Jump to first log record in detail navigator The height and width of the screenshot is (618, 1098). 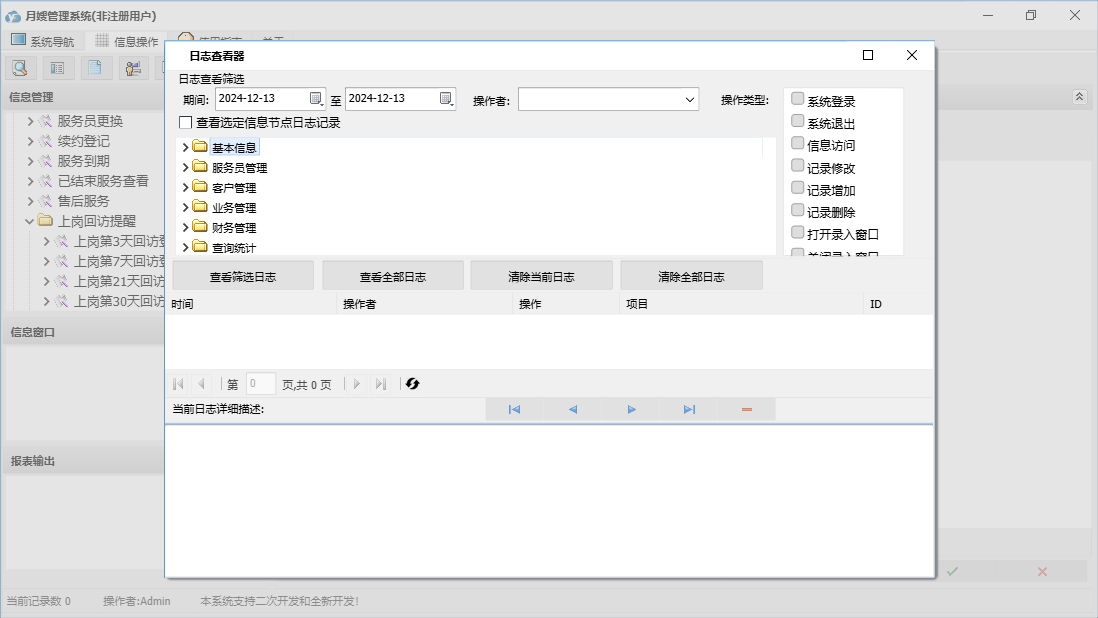(x=514, y=409)
